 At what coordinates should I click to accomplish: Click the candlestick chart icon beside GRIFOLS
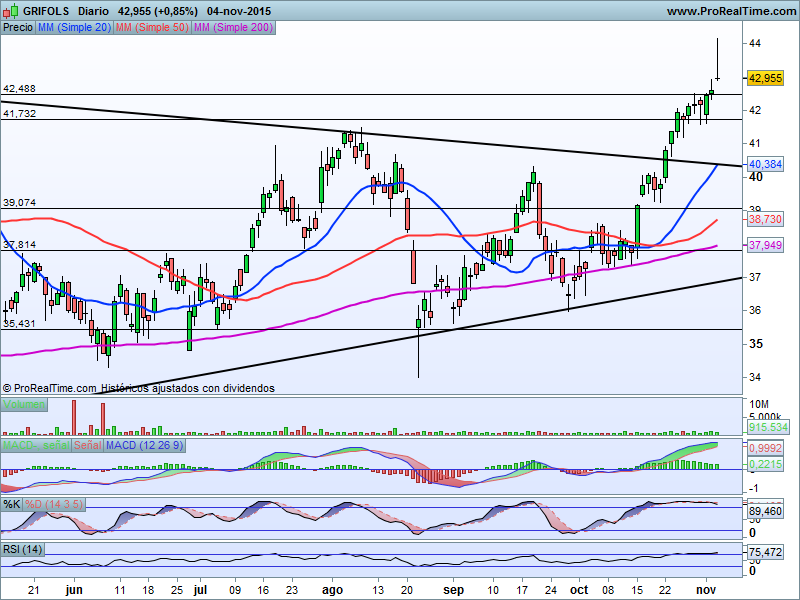(x=11, y=10)
